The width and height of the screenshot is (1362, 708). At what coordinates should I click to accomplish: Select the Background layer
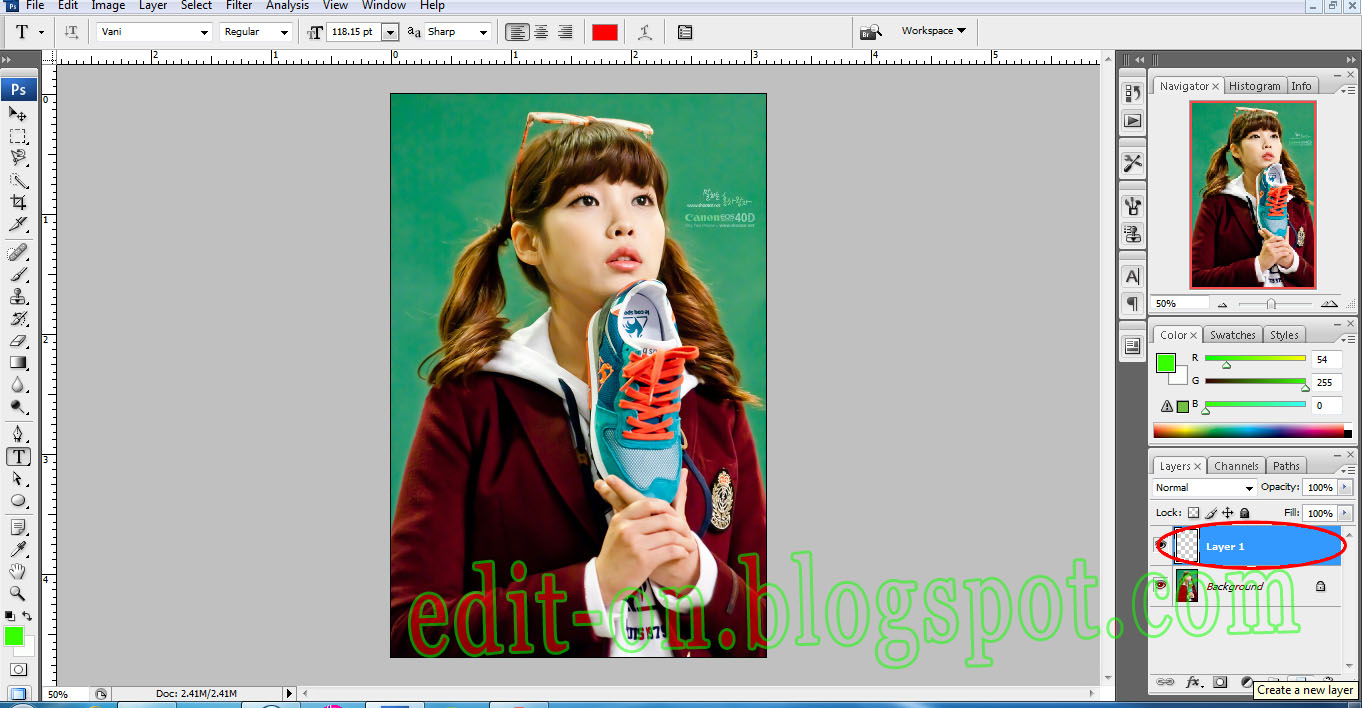(x=1236, y=586)
